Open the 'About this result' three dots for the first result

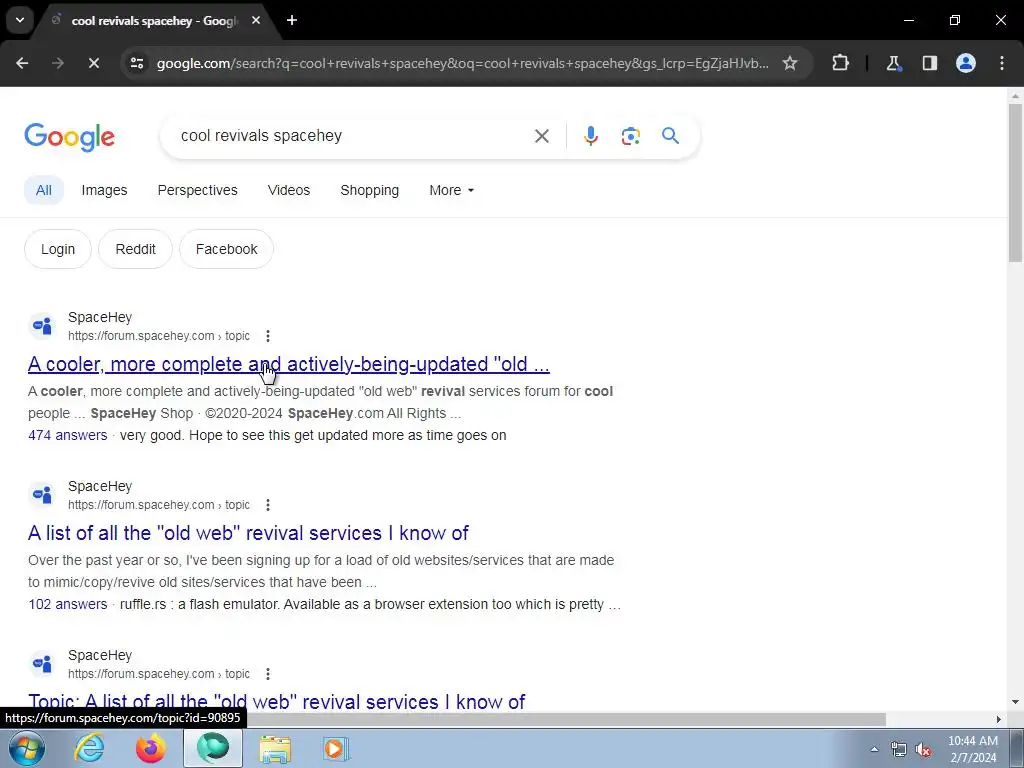pos(268,336)
